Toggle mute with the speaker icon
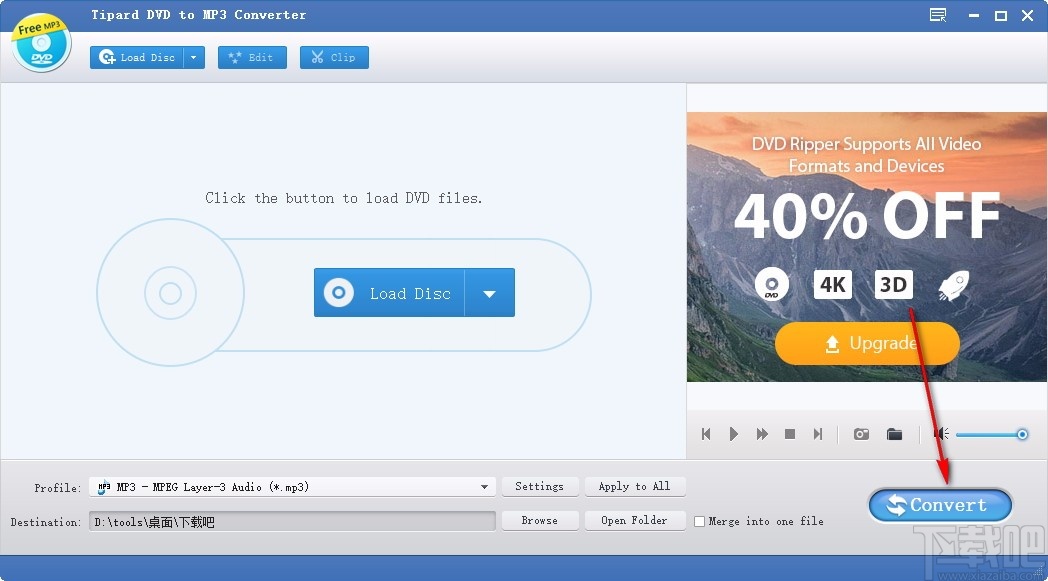1048x581 pixels. pos(940,434)
